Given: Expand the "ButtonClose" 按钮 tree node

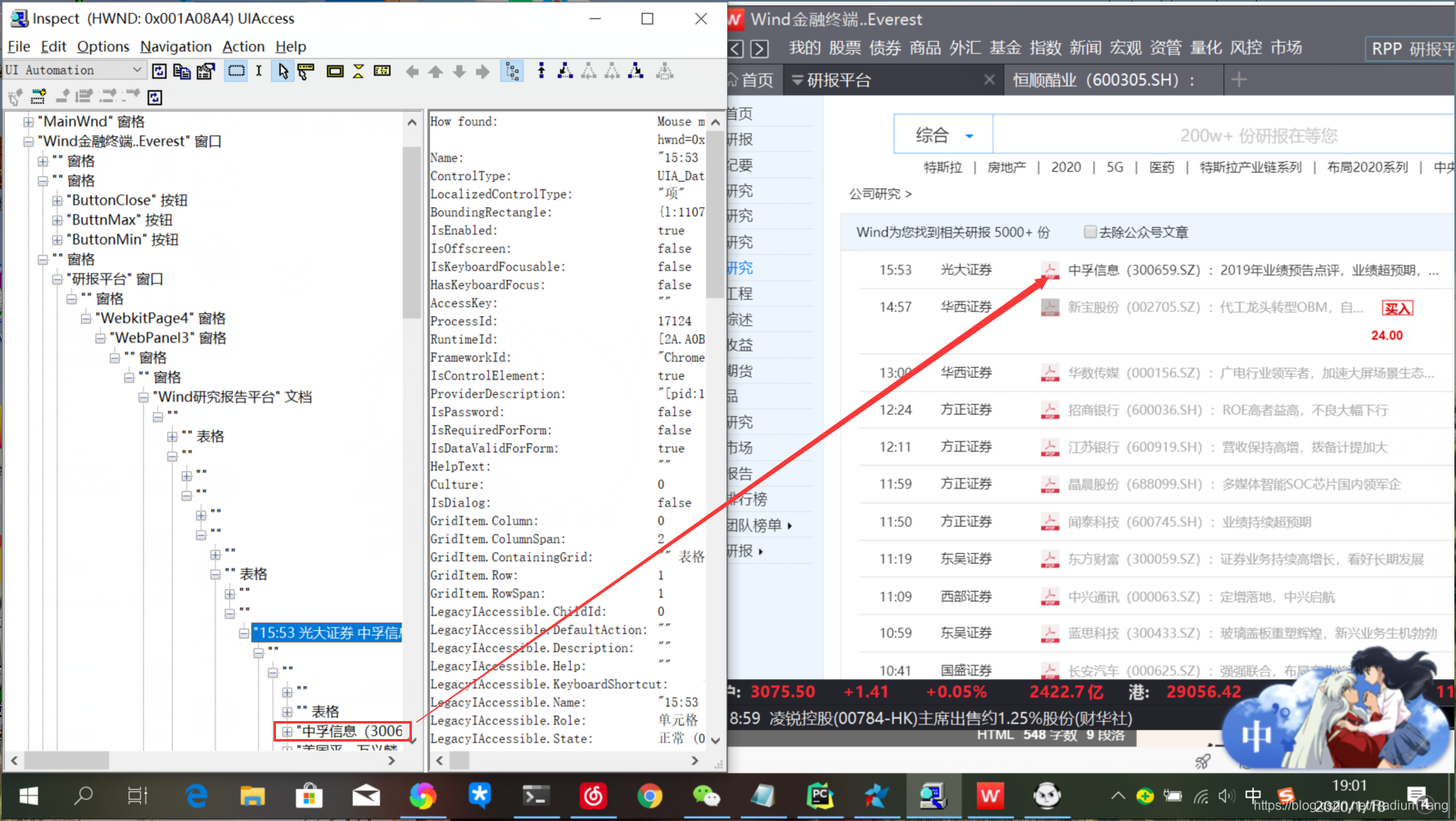Looking at the screenshot, I should tap(57, 200).
